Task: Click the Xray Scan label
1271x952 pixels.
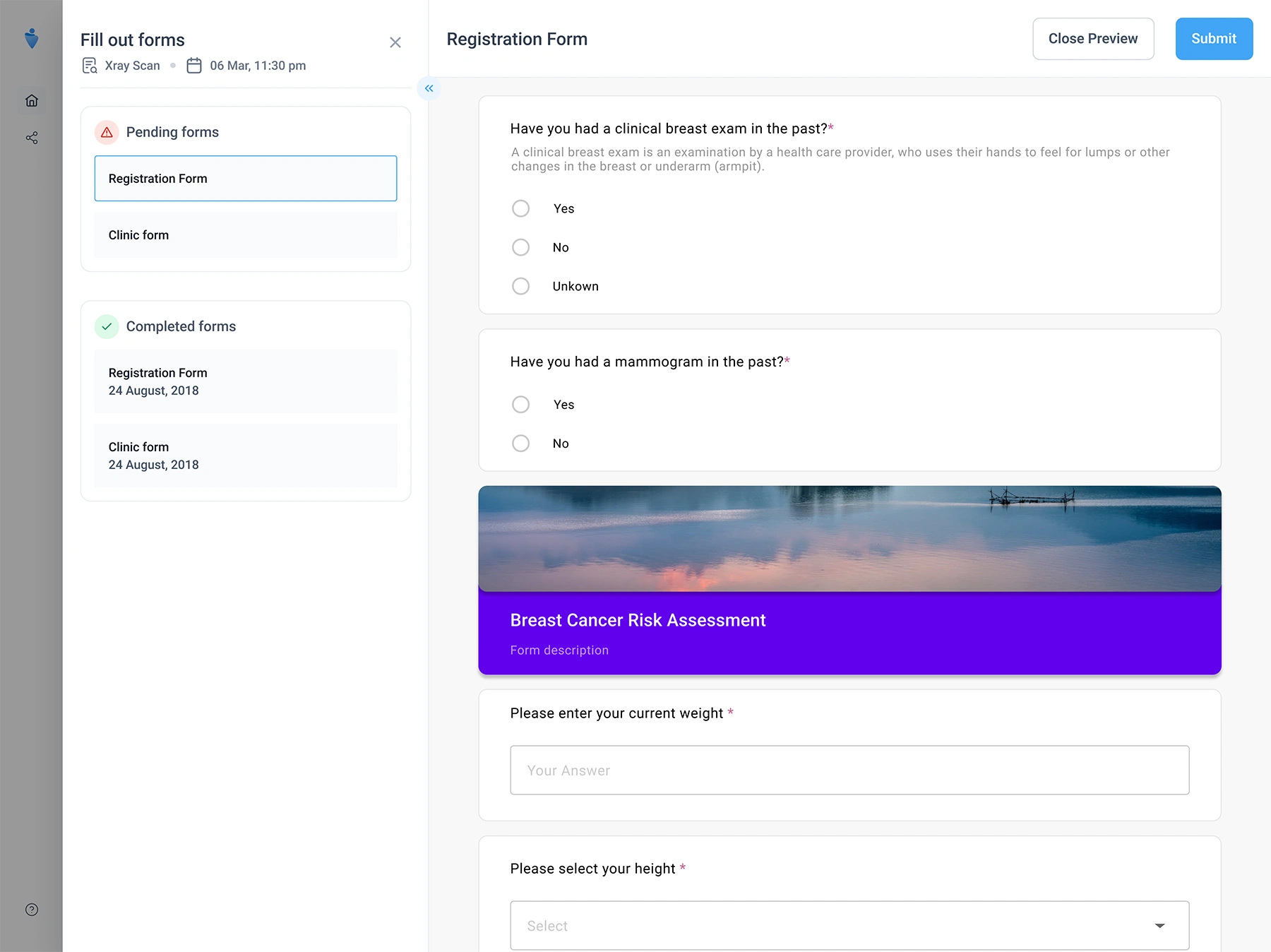Action: coord(133,66)
